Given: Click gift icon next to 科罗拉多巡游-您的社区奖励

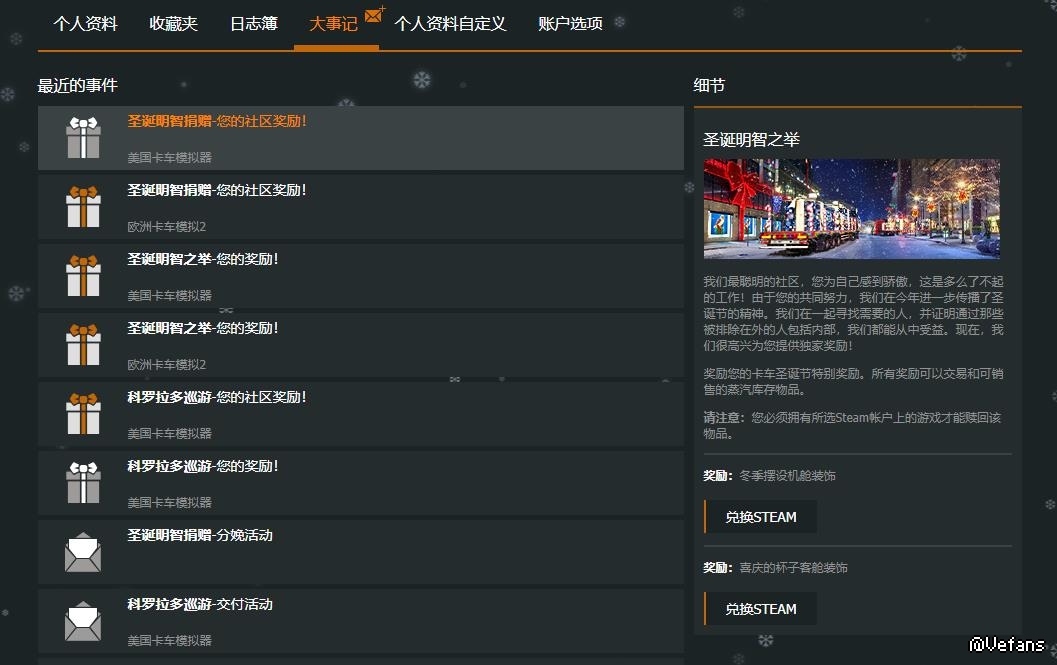Looking at the screenshot, I should click(83, 414).
